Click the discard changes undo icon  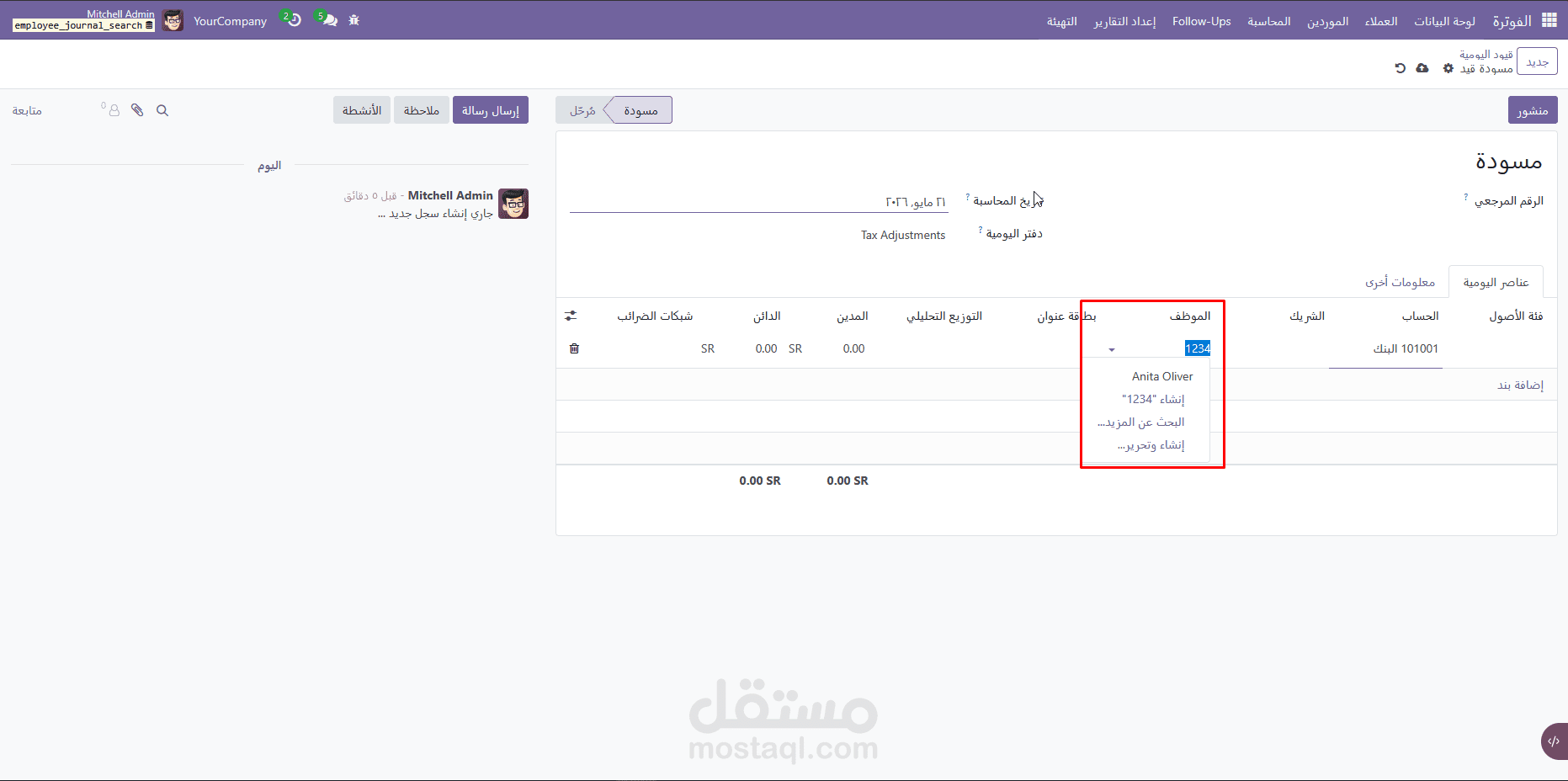1401,68
